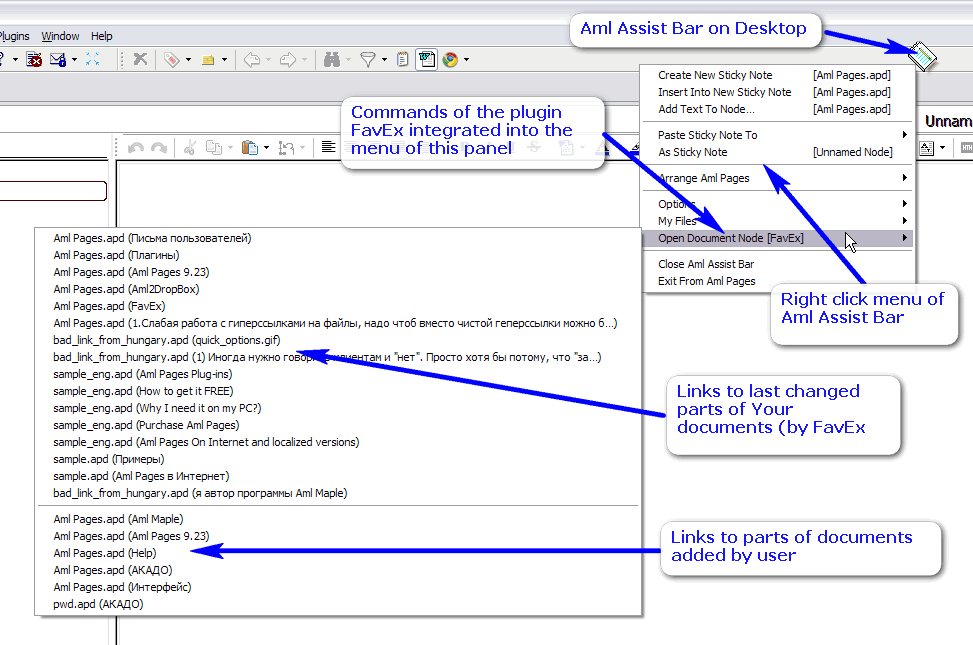Image resolution: width=973 pixels, height=645 pixels.
Task: Click the undo arrow in editor toolbar
Action: click(x=136, y=148)
